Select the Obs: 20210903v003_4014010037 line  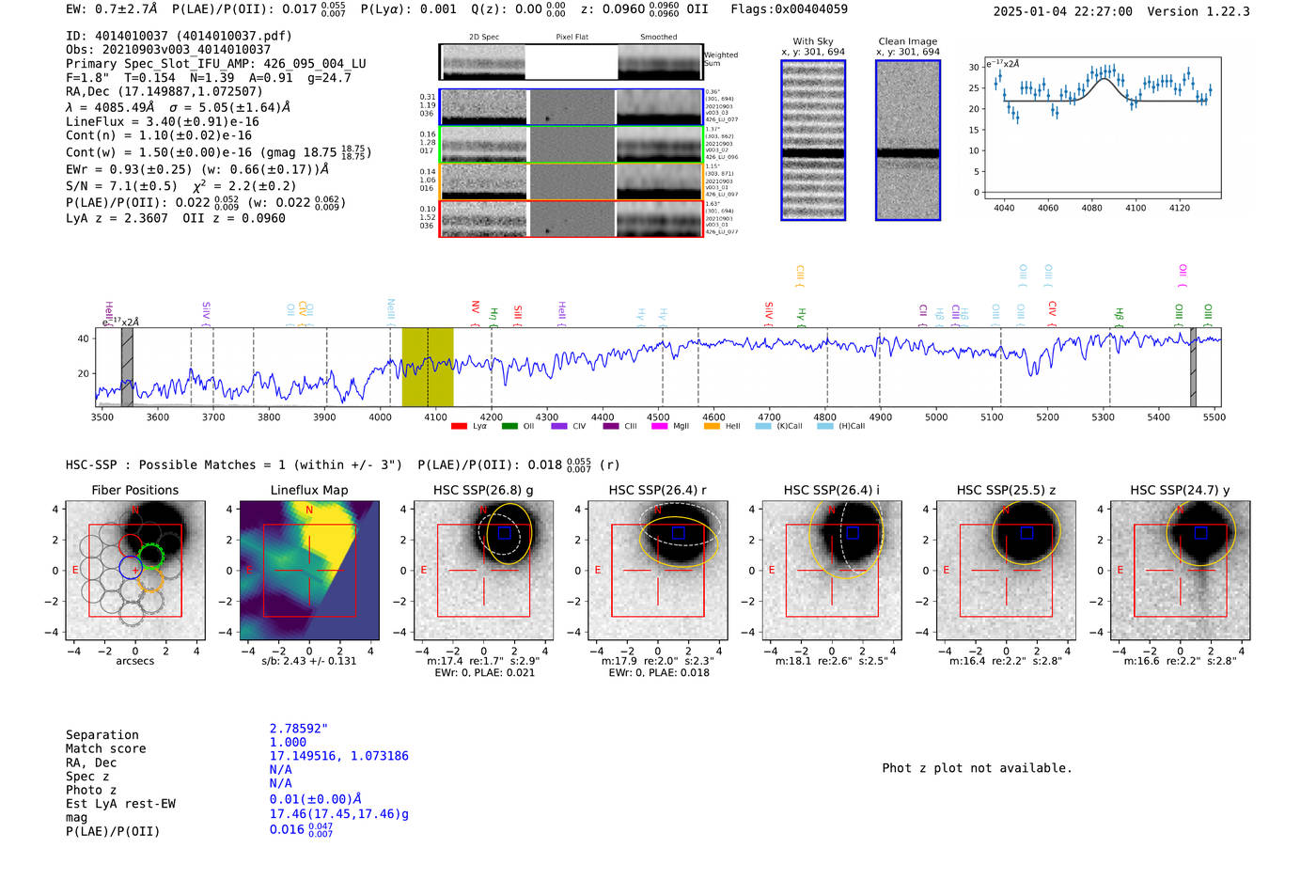pos(168,49)
